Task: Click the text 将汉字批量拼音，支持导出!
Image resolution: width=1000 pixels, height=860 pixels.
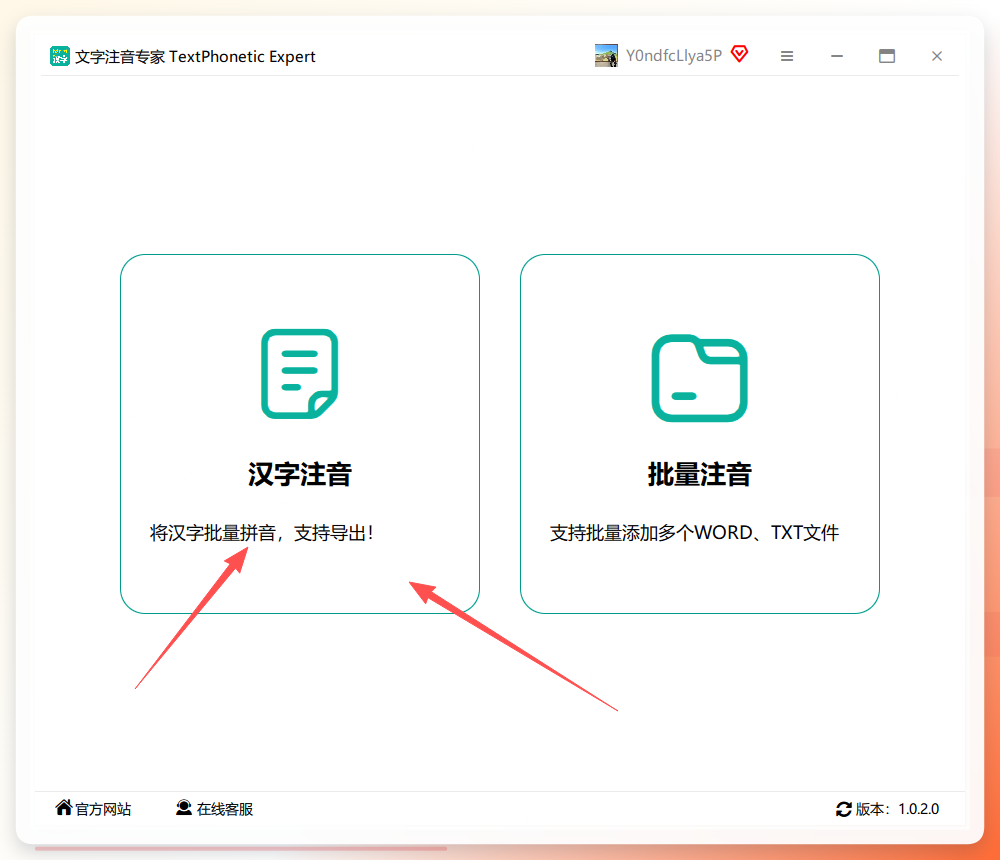Action: (x=261, y=533)
